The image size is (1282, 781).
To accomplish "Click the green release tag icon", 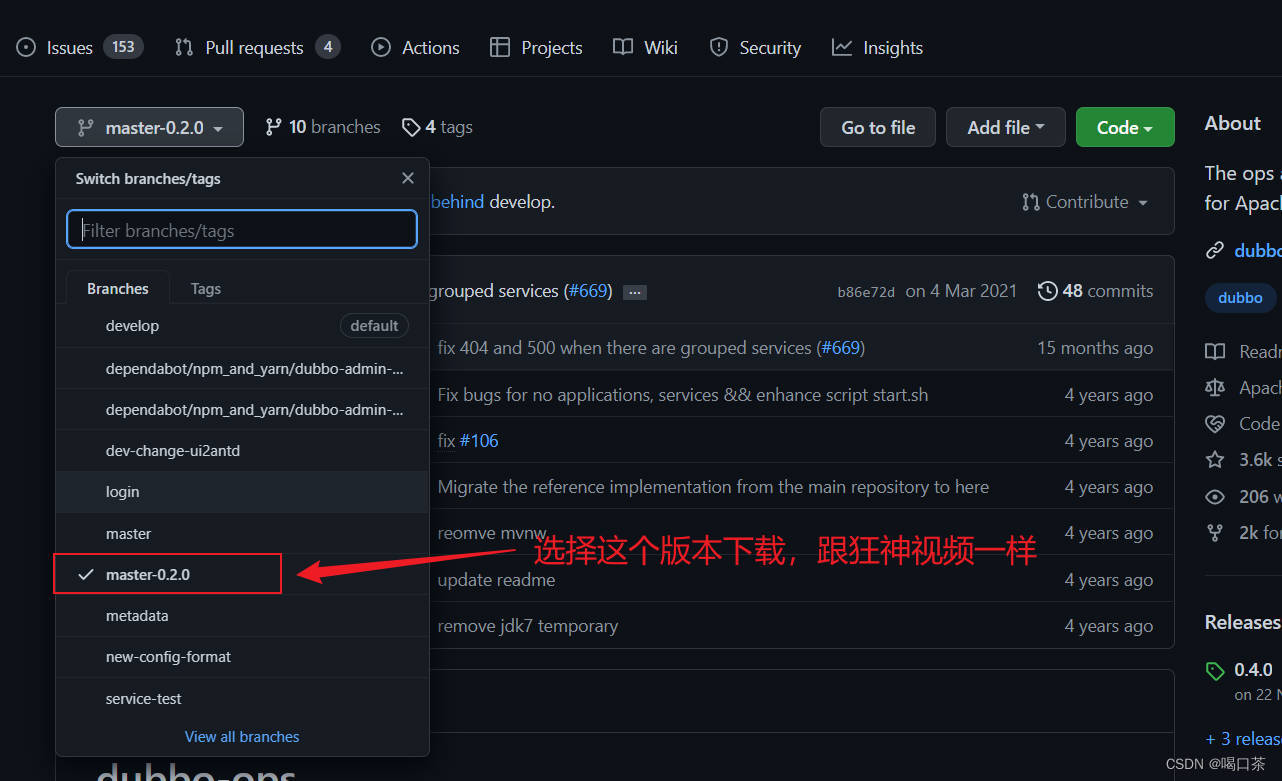I will [x=1215, y=671].
